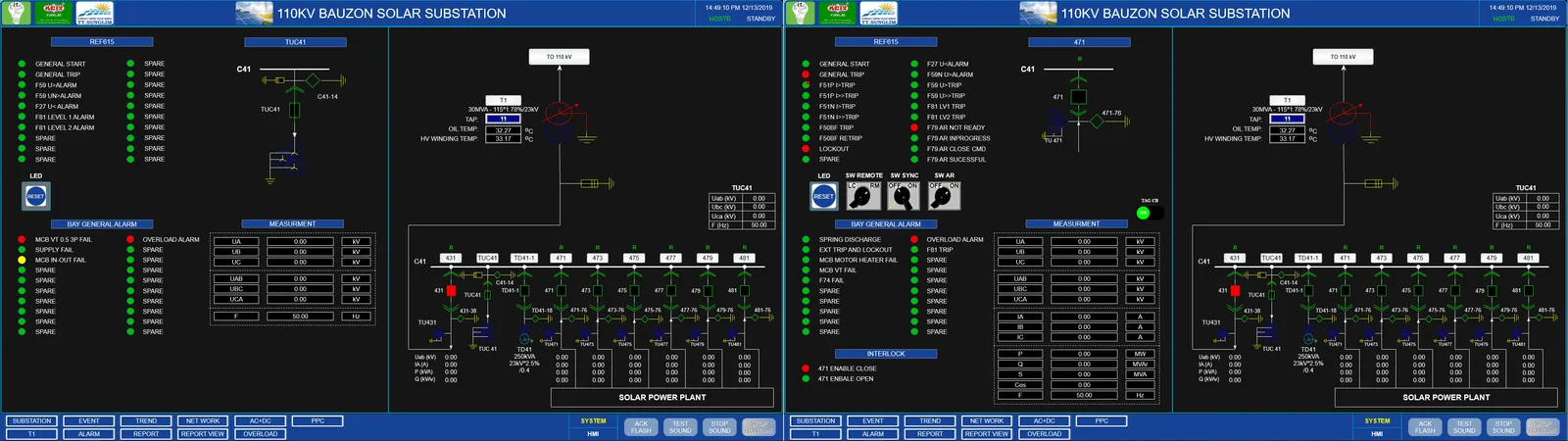The image size is (1568, 441).
Task: Select the TUC41 bay label in 471 screen single-line
Action: pos(1271,259)
